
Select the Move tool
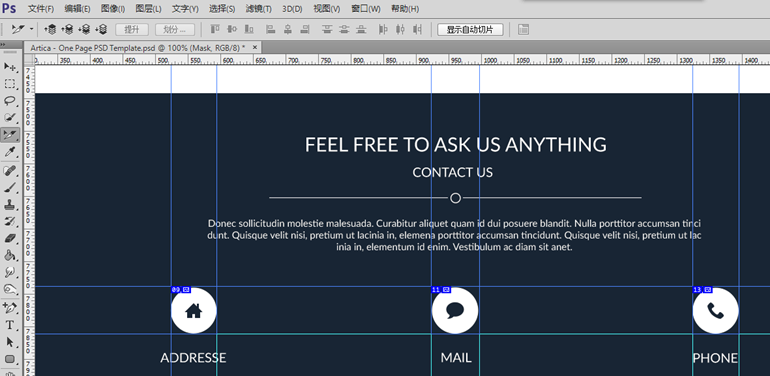(x=10, y=67)
